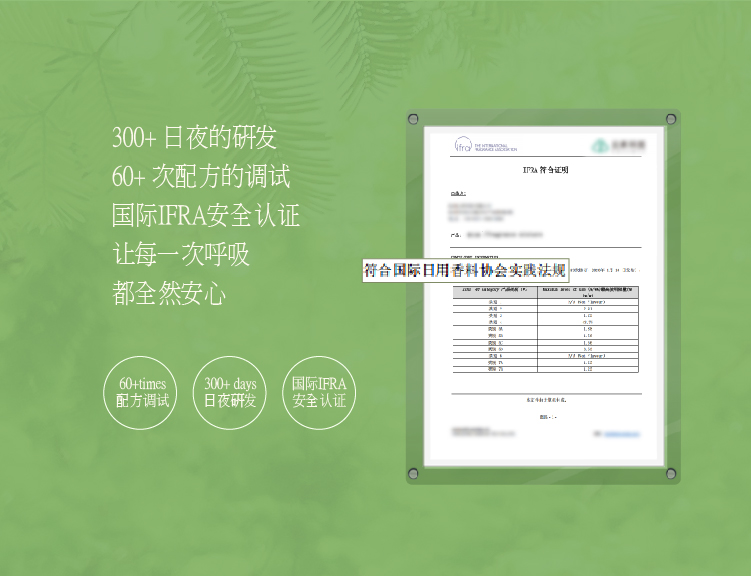Click the '都全然安心' text line

pos(169,293)
